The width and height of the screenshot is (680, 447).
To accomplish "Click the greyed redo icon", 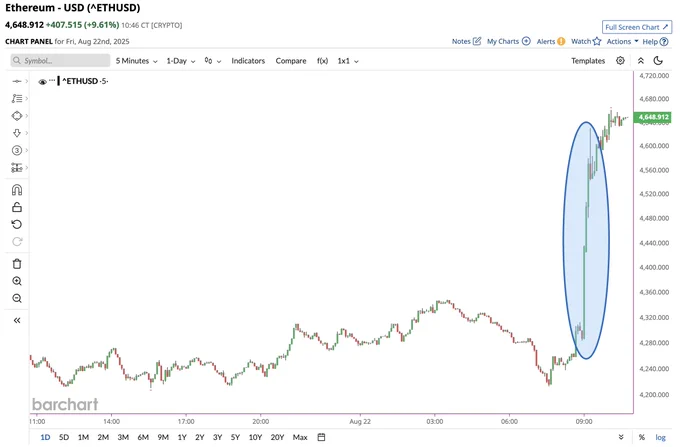I will [16, 241].
